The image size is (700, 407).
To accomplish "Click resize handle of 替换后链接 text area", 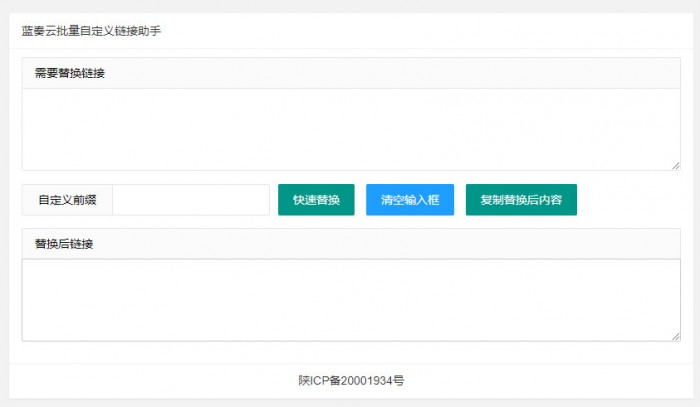I will pyautogui.click(x=675, y=336).
